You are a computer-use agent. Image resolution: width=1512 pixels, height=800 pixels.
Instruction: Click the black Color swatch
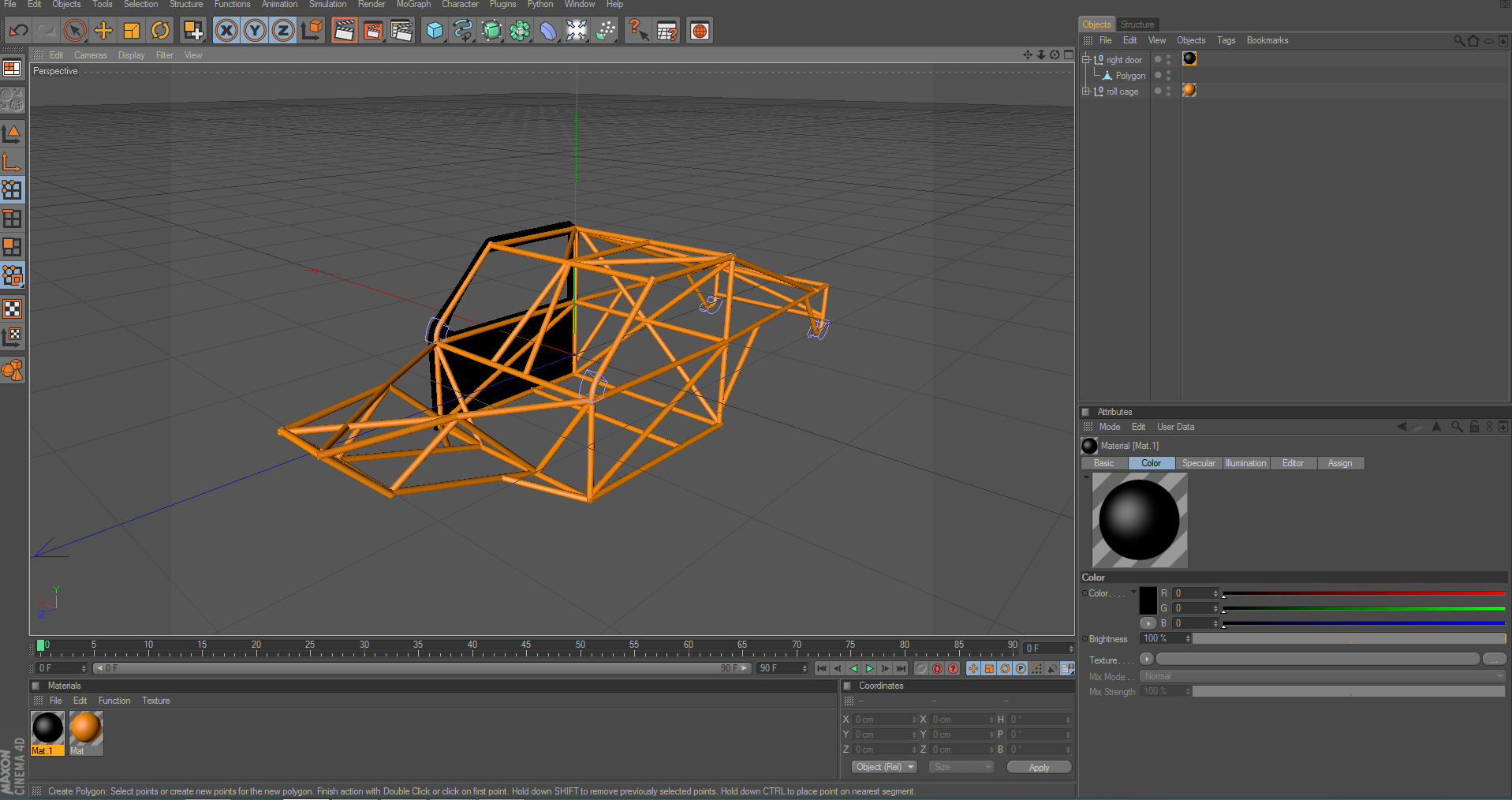(x=1148, y=601)
